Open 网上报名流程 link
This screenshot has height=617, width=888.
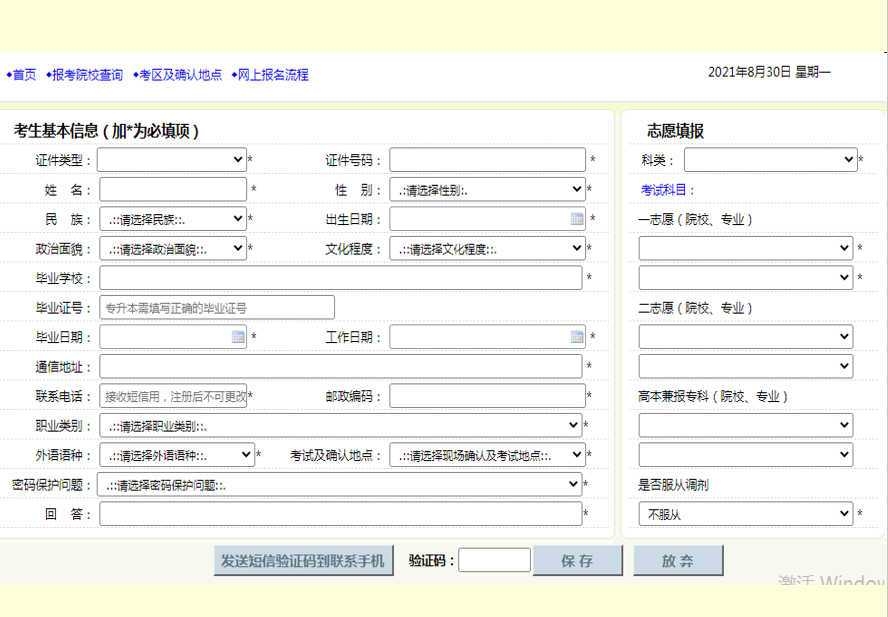pyautogui.click(x=272, y=75)
